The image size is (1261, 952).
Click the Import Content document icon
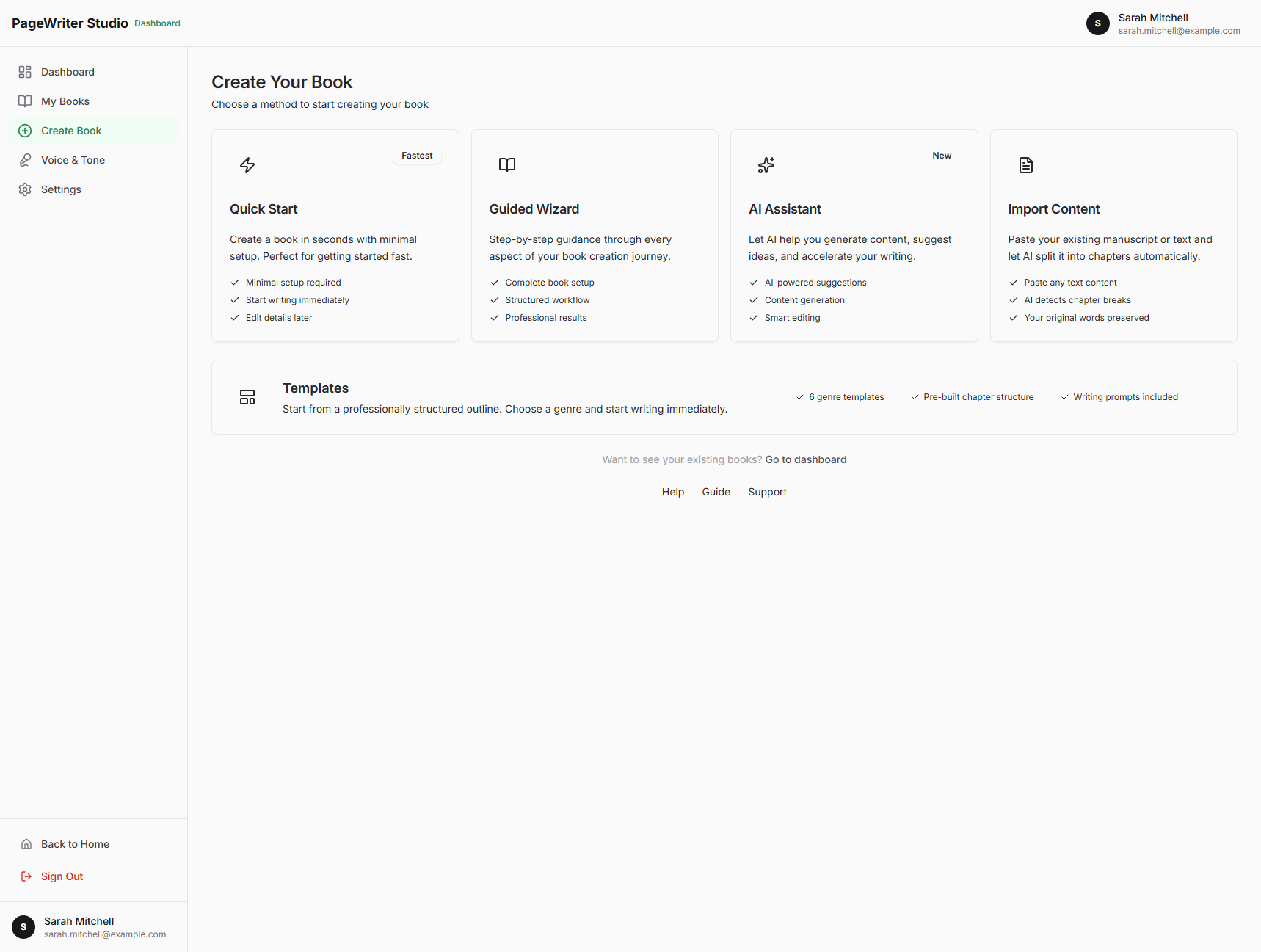pyautogui.click(x=1025, y=165)
